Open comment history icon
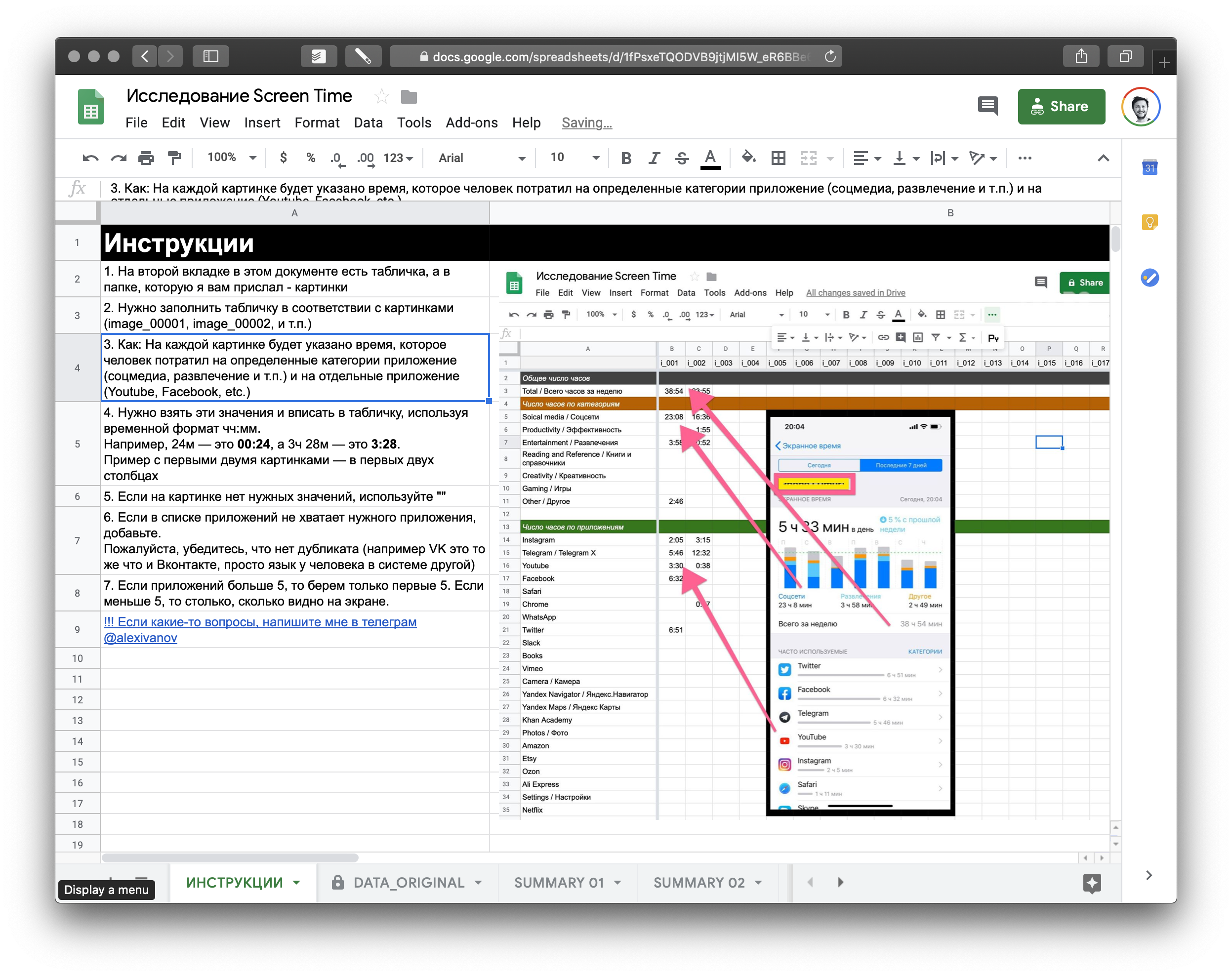The width and height of the screenshot is (1232, 976). pyautogui.click(x=987, y=106)
